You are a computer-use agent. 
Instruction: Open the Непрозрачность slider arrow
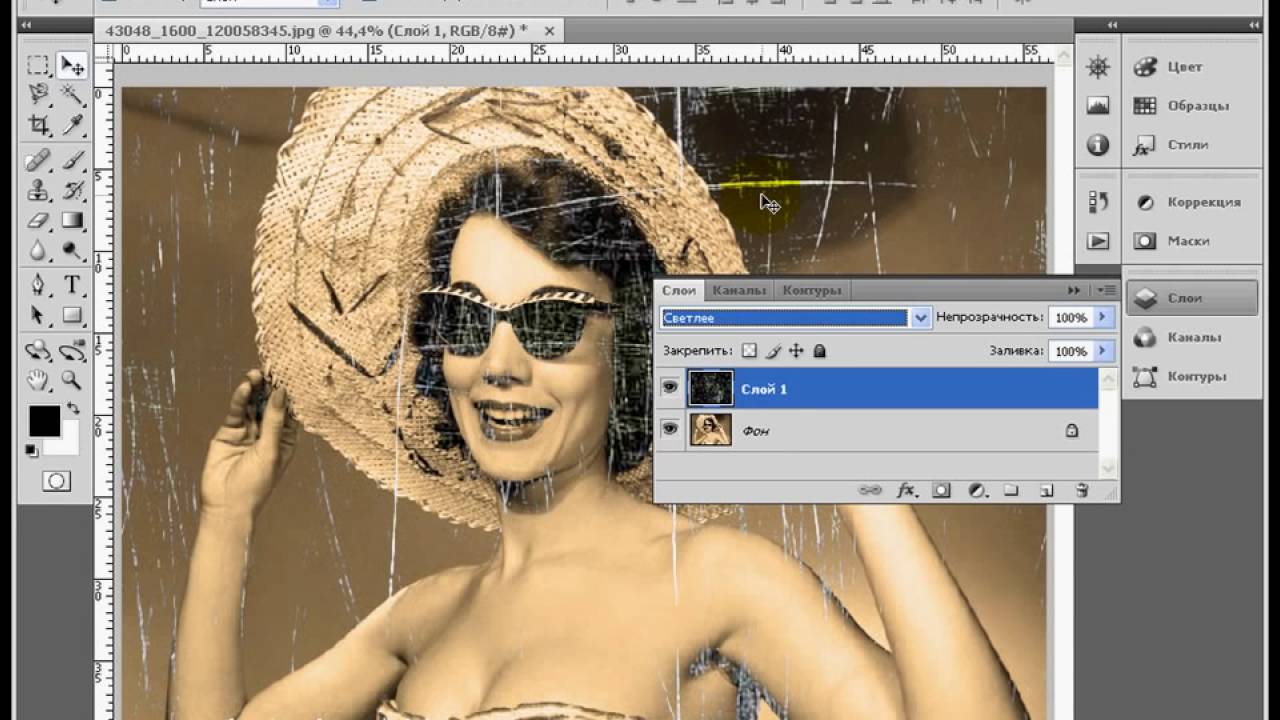point(1103,317)
